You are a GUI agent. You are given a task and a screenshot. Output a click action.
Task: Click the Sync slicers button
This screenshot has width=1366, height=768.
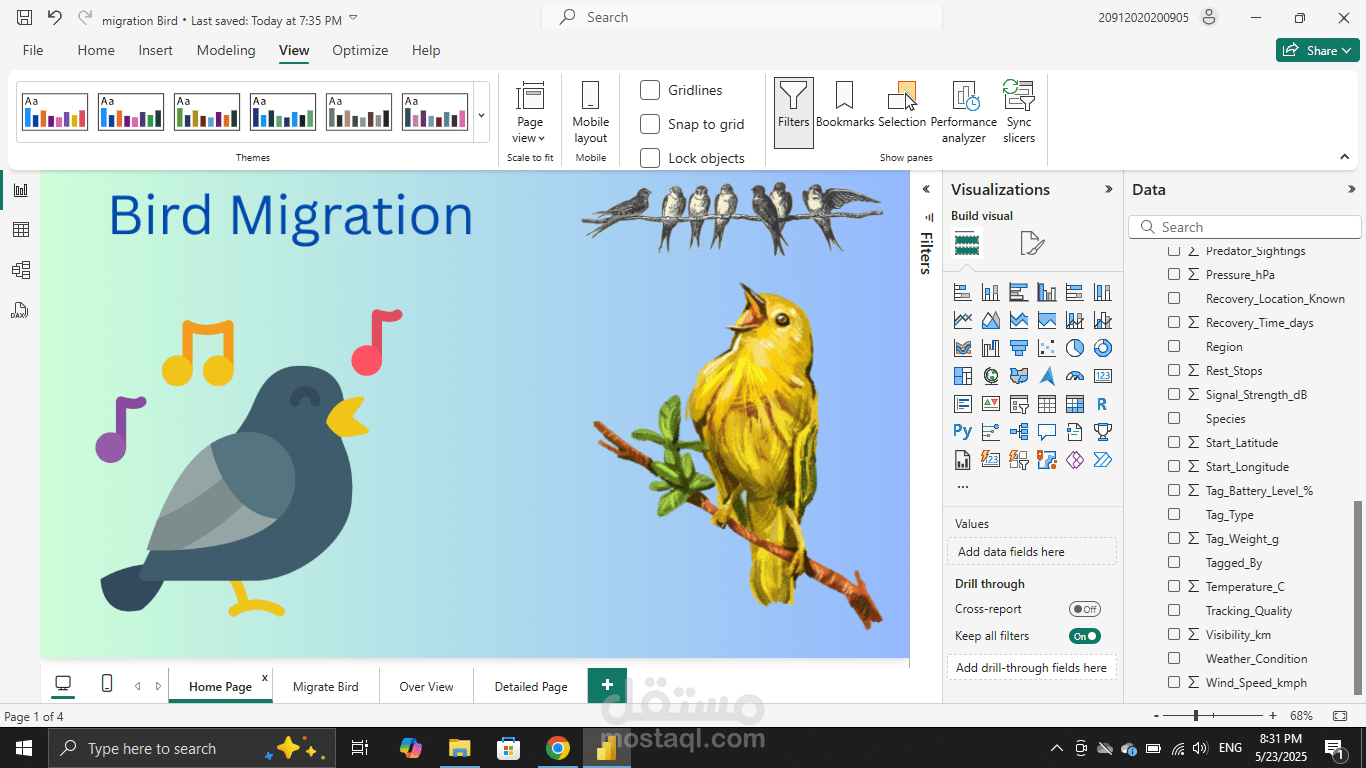[x=1019, y=112]
